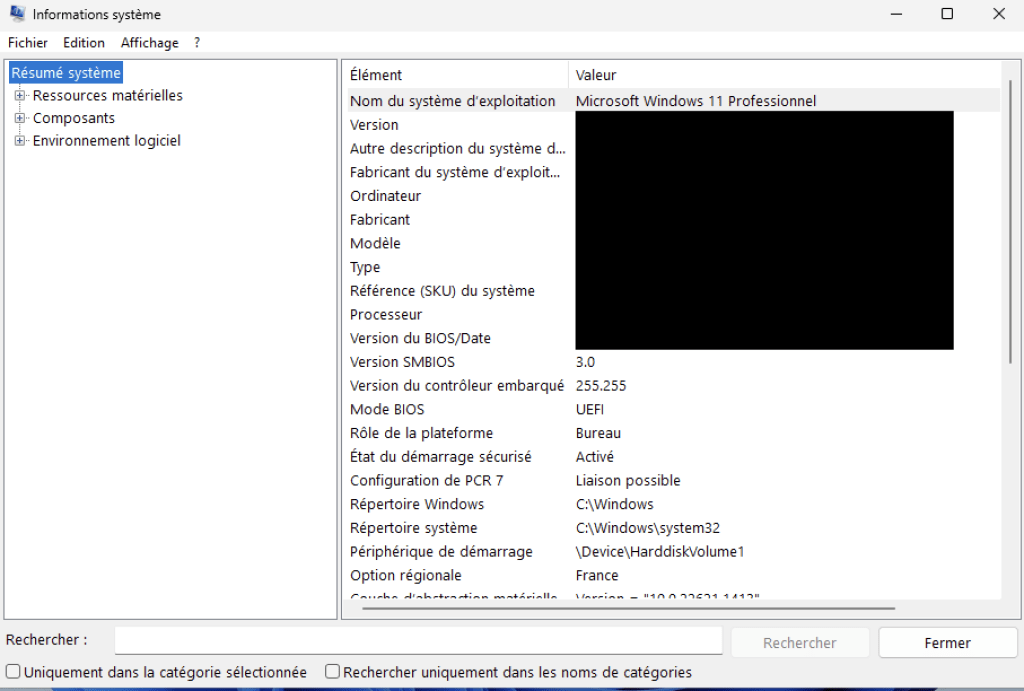Open the ? help menu
Screen dimensions: 1024x691
(197, 42)
